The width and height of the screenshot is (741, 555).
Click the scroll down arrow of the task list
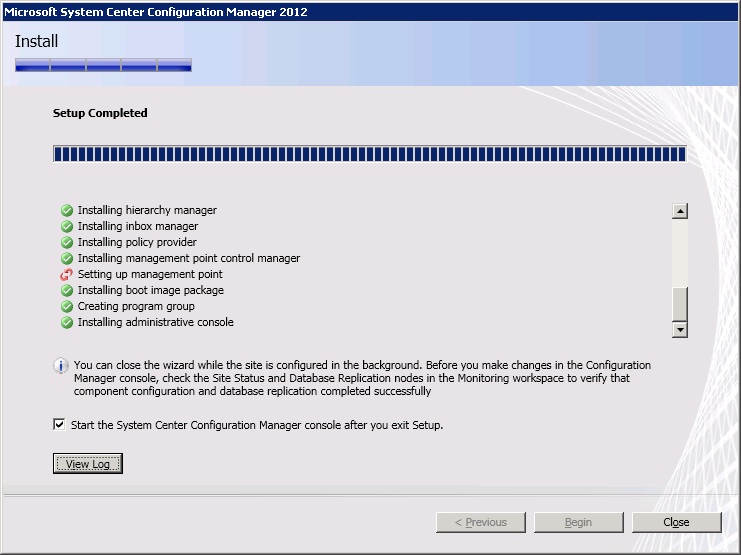tap(680, 330)
